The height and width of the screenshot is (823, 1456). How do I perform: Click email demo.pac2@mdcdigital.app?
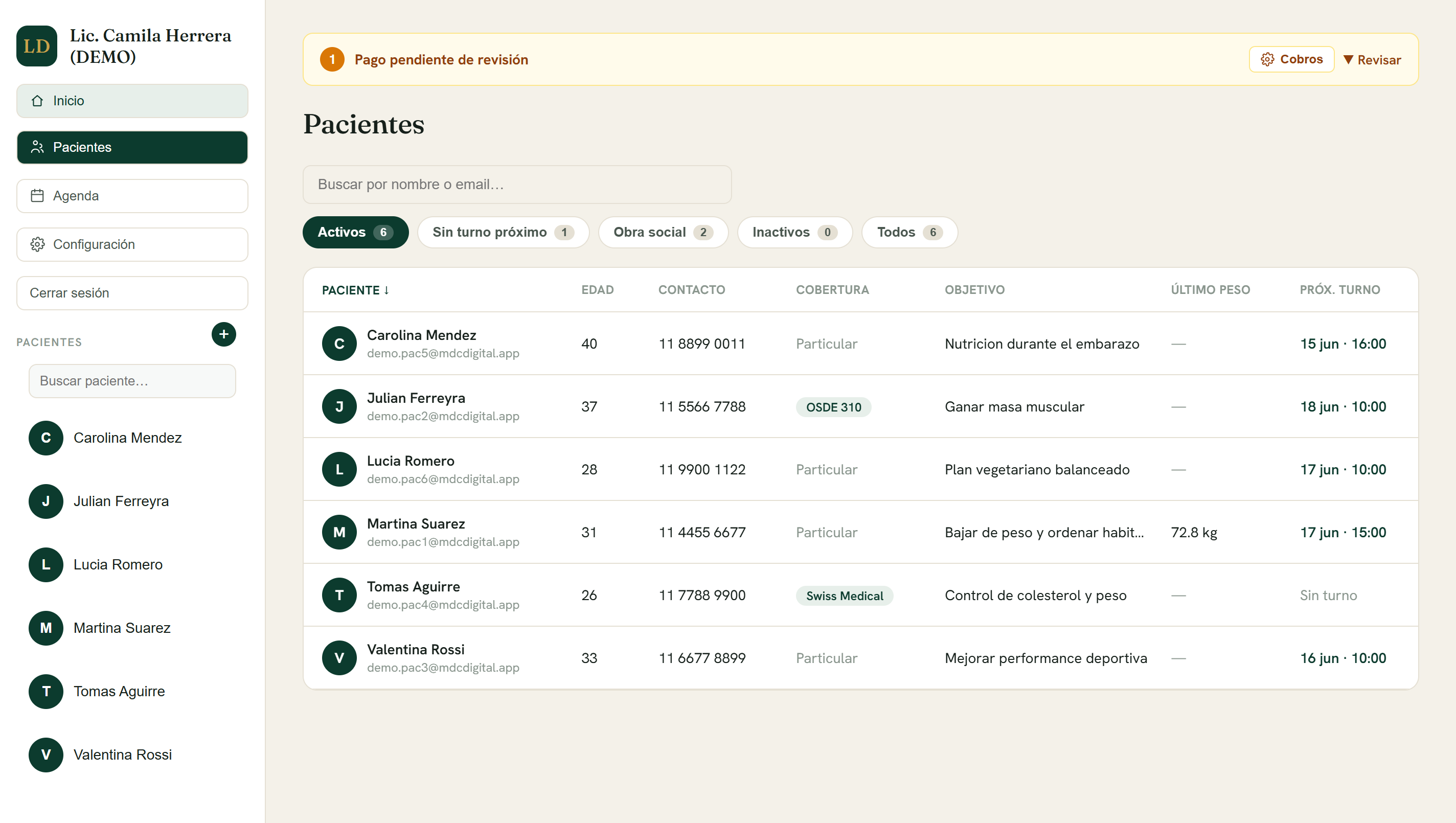pyautogui.click(x=443, y=416)
